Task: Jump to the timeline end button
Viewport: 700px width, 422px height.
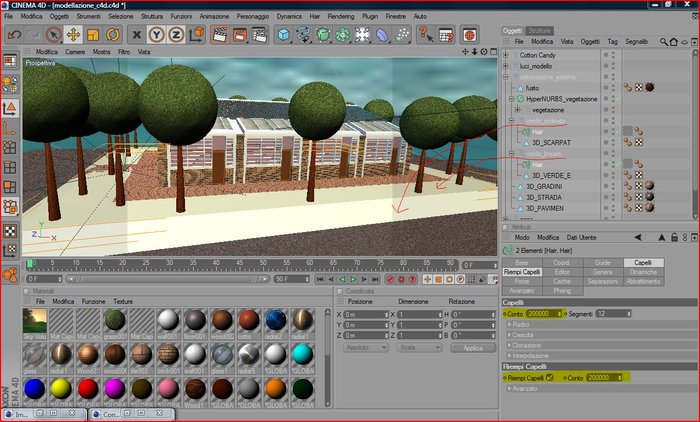Action: (375, 279)
